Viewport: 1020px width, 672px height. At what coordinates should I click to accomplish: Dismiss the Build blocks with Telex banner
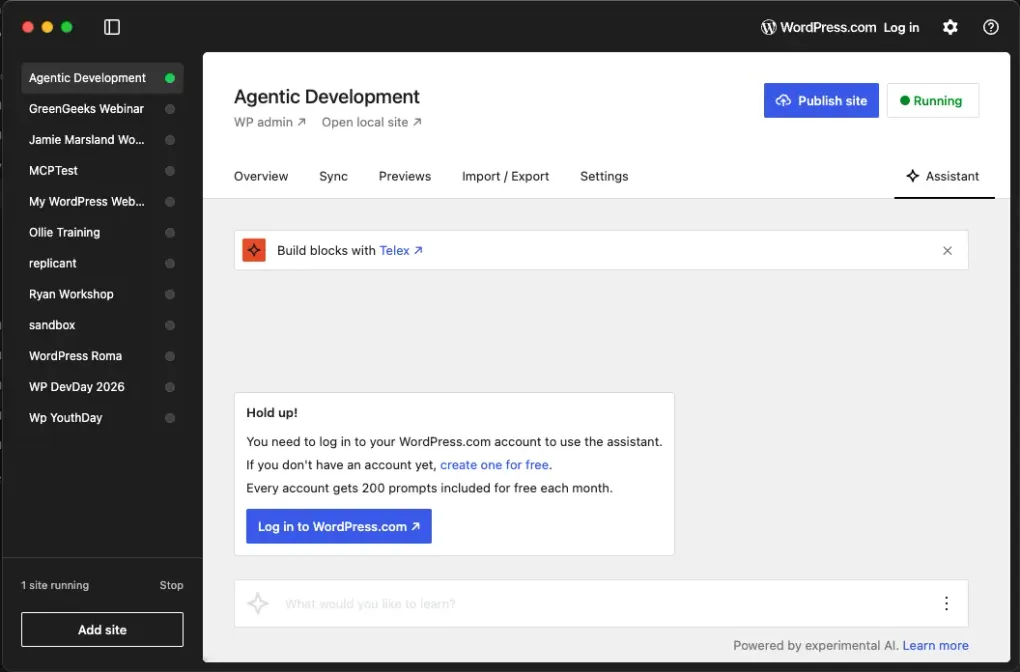pos(947,250)
